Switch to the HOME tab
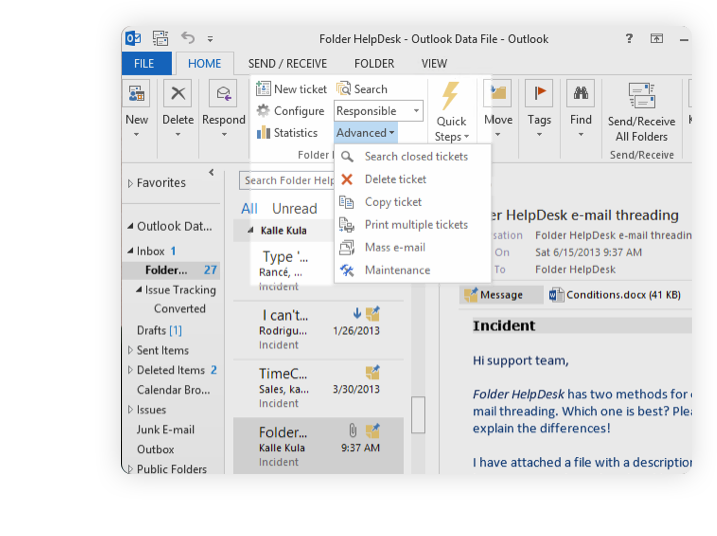This screenshot has width=717, height=536. [204, 64]
